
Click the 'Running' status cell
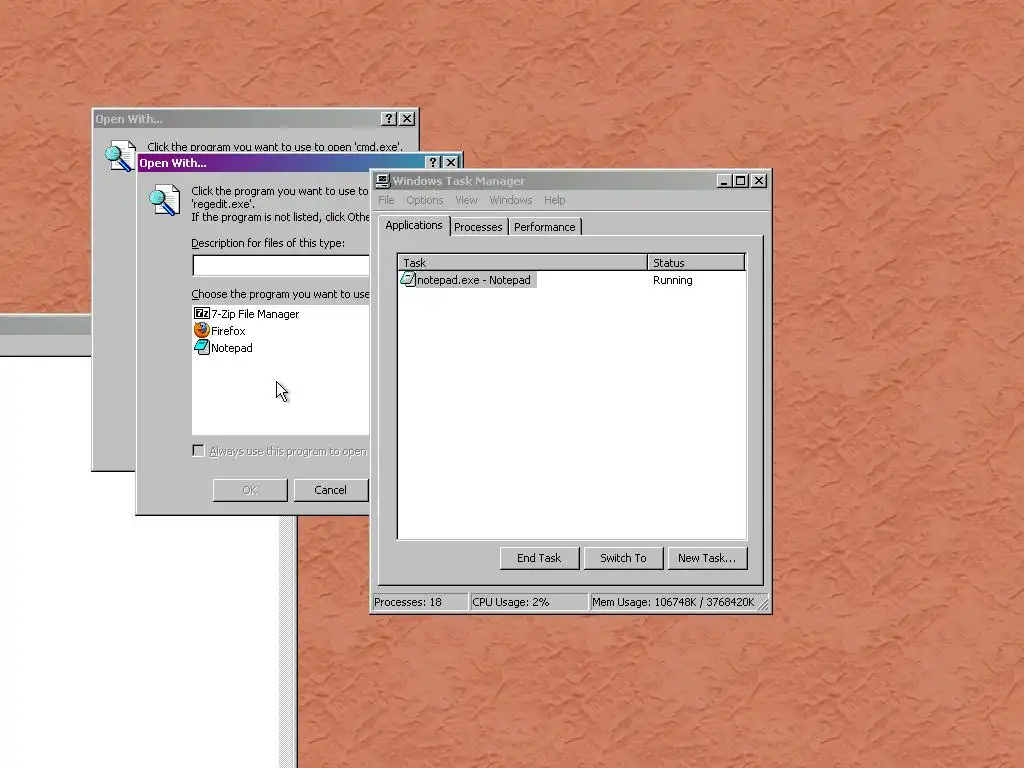(673, 280)
